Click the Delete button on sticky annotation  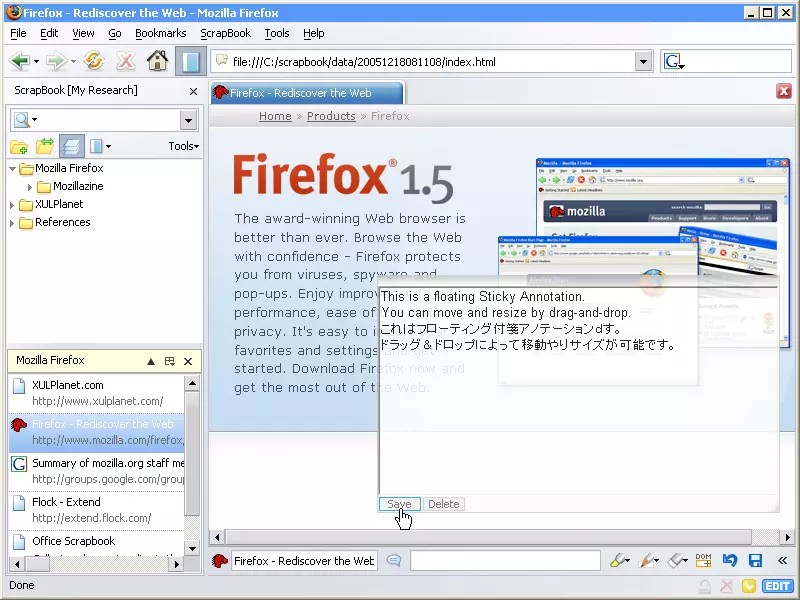click(x=443, y=504)
